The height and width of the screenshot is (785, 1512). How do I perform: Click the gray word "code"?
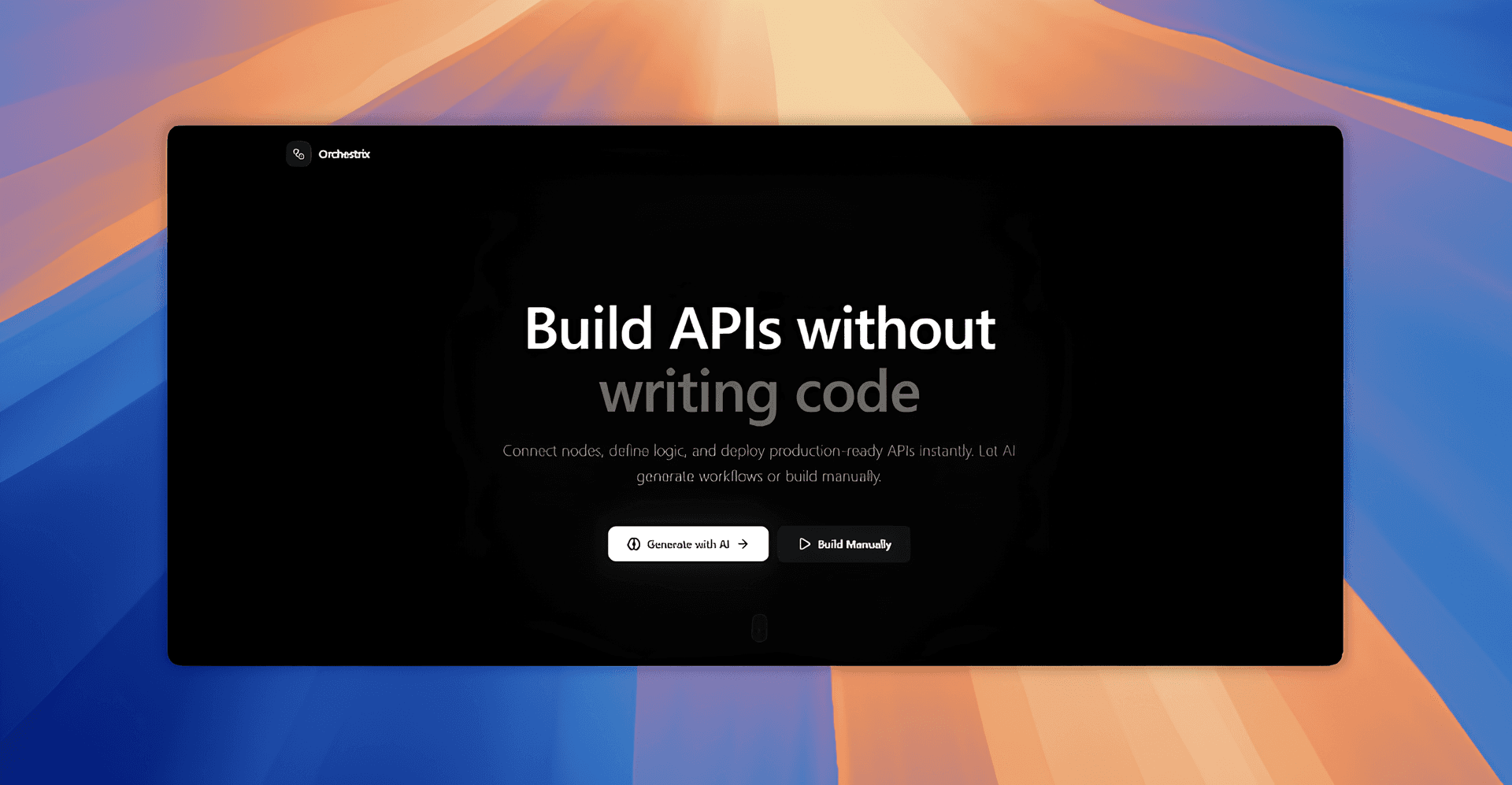click(x=857, y=393)
